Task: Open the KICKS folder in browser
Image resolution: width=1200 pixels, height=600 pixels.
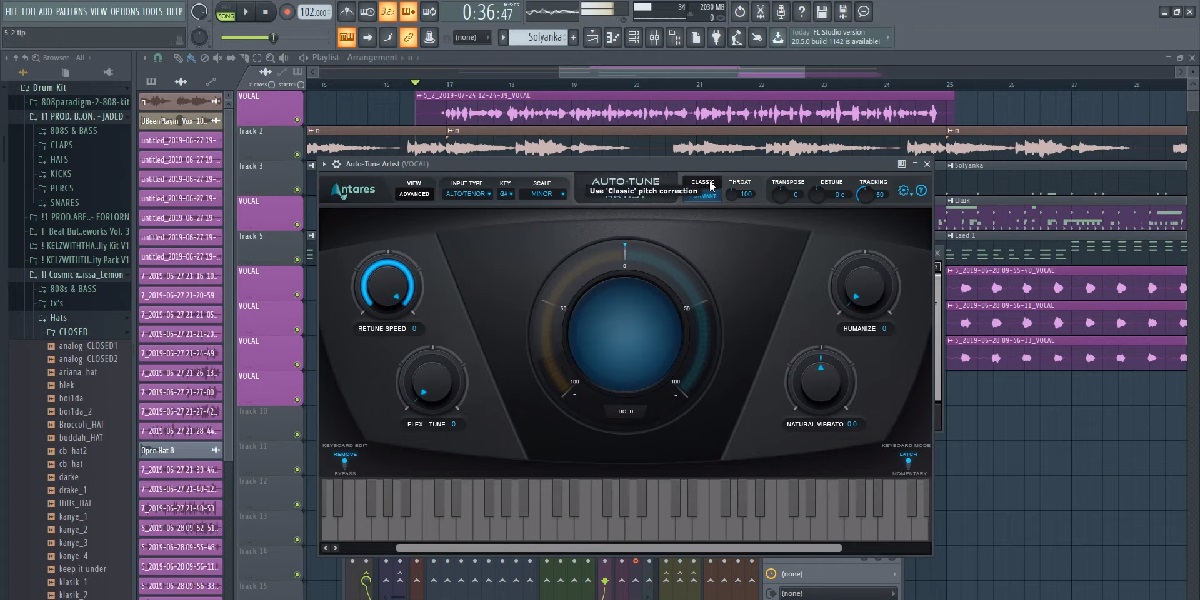Action: (60, 174)
